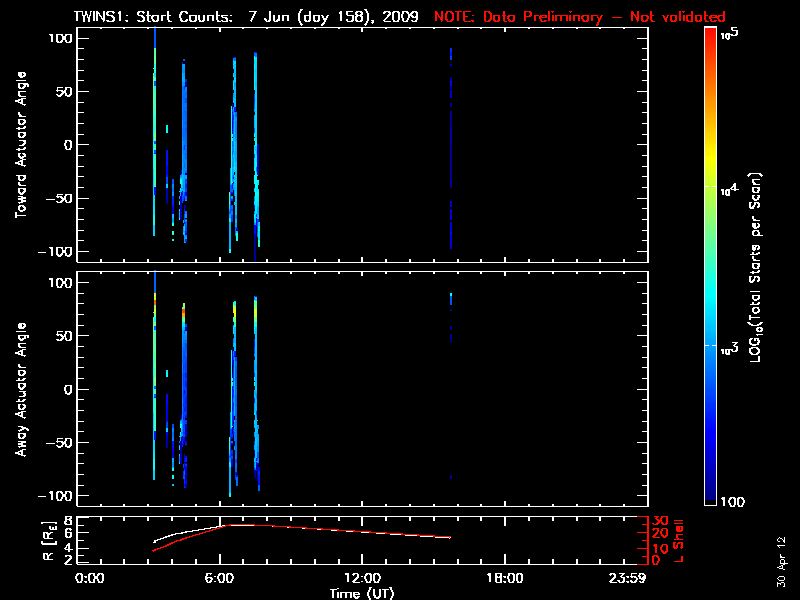Image resolution: width=800 pixels, height=600 pixels.
Task: Click the 18:00 time tick label
Action: click(x=504, y=579)
